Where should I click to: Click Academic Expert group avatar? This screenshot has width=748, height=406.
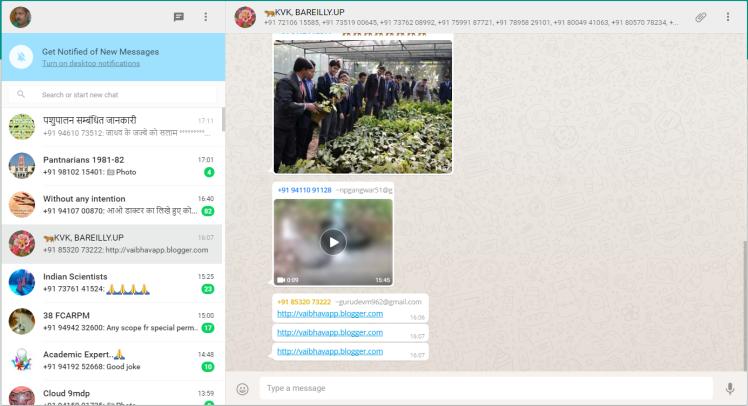pos(21,360)
